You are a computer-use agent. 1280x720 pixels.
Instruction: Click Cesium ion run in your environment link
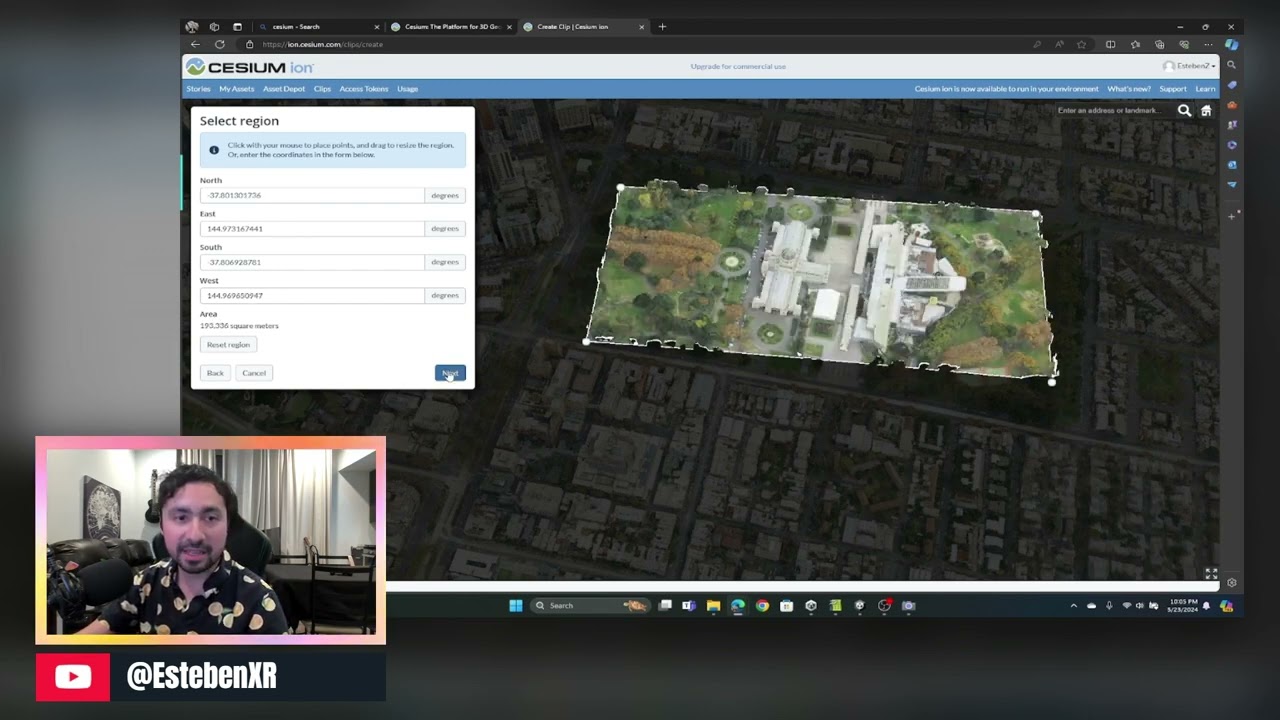pos(1006,89)
